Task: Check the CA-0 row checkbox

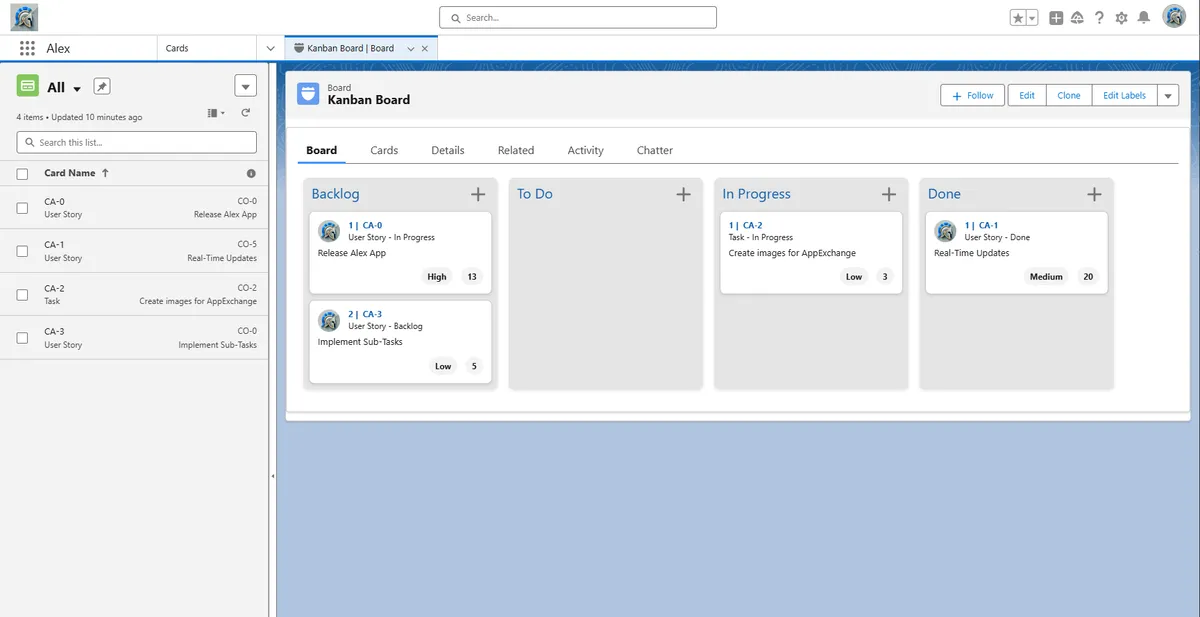Action: pos(22,208)
